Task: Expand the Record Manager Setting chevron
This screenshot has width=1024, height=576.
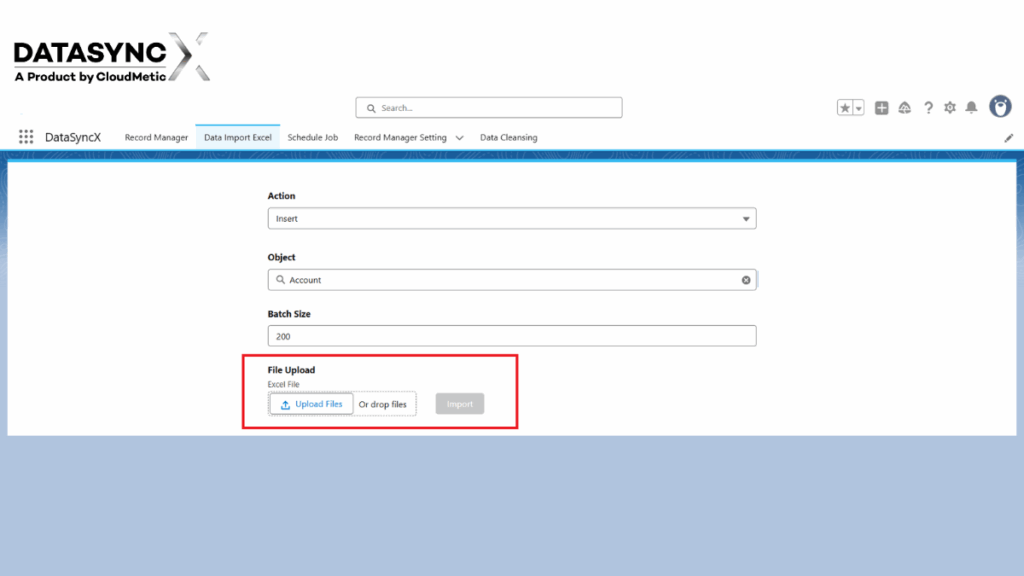Action: point(459,138)
